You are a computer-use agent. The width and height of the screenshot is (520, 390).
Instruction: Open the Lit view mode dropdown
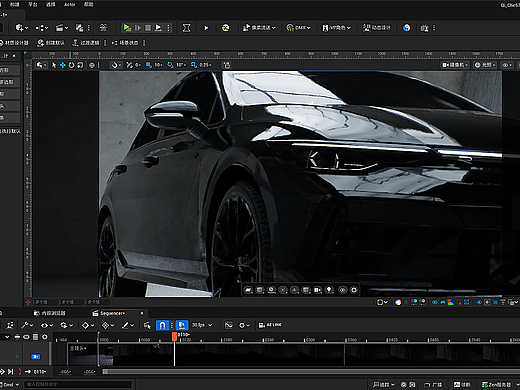(x=485, y=65)
